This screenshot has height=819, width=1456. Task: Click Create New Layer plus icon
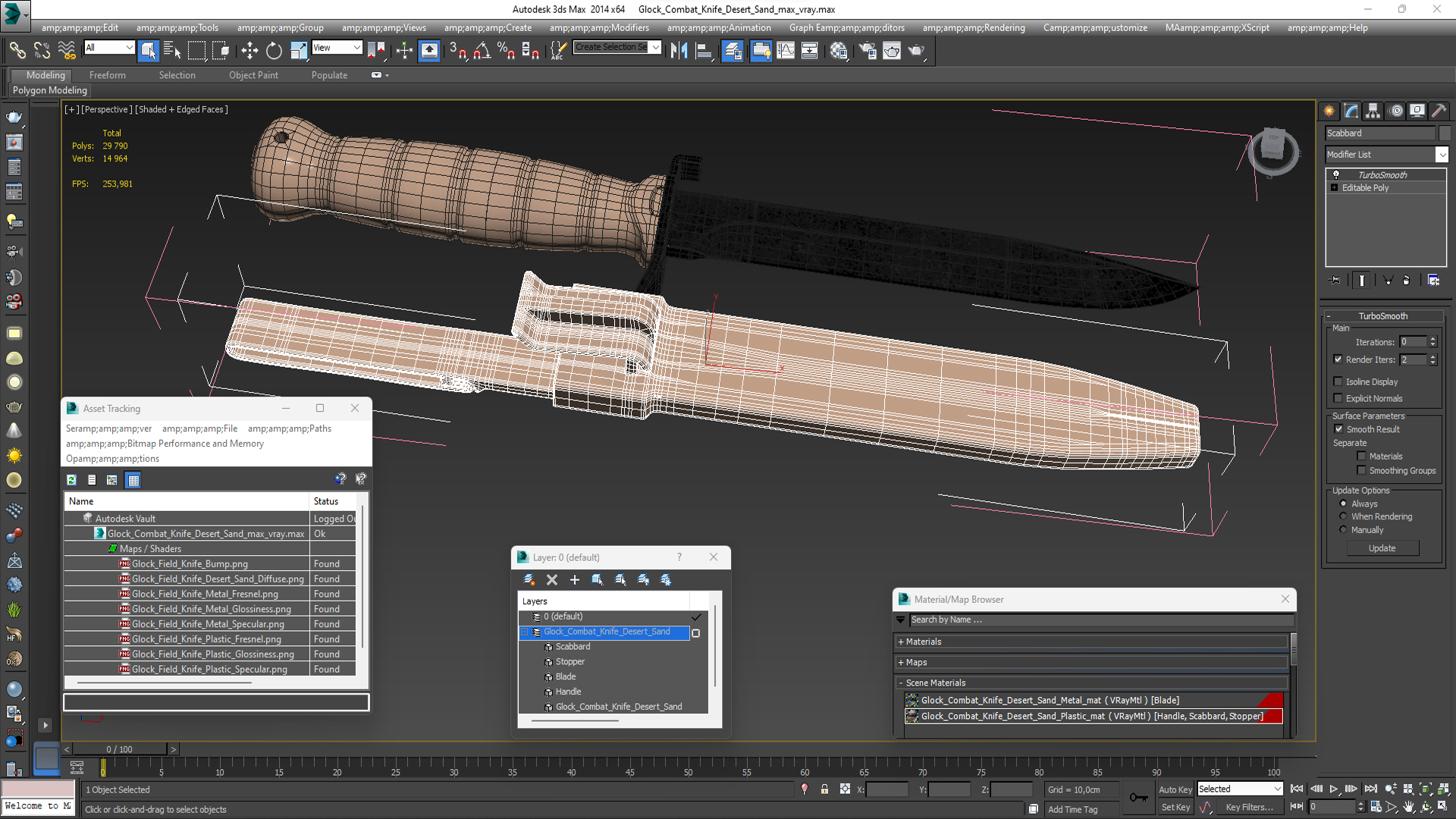(x=575, y=579)
